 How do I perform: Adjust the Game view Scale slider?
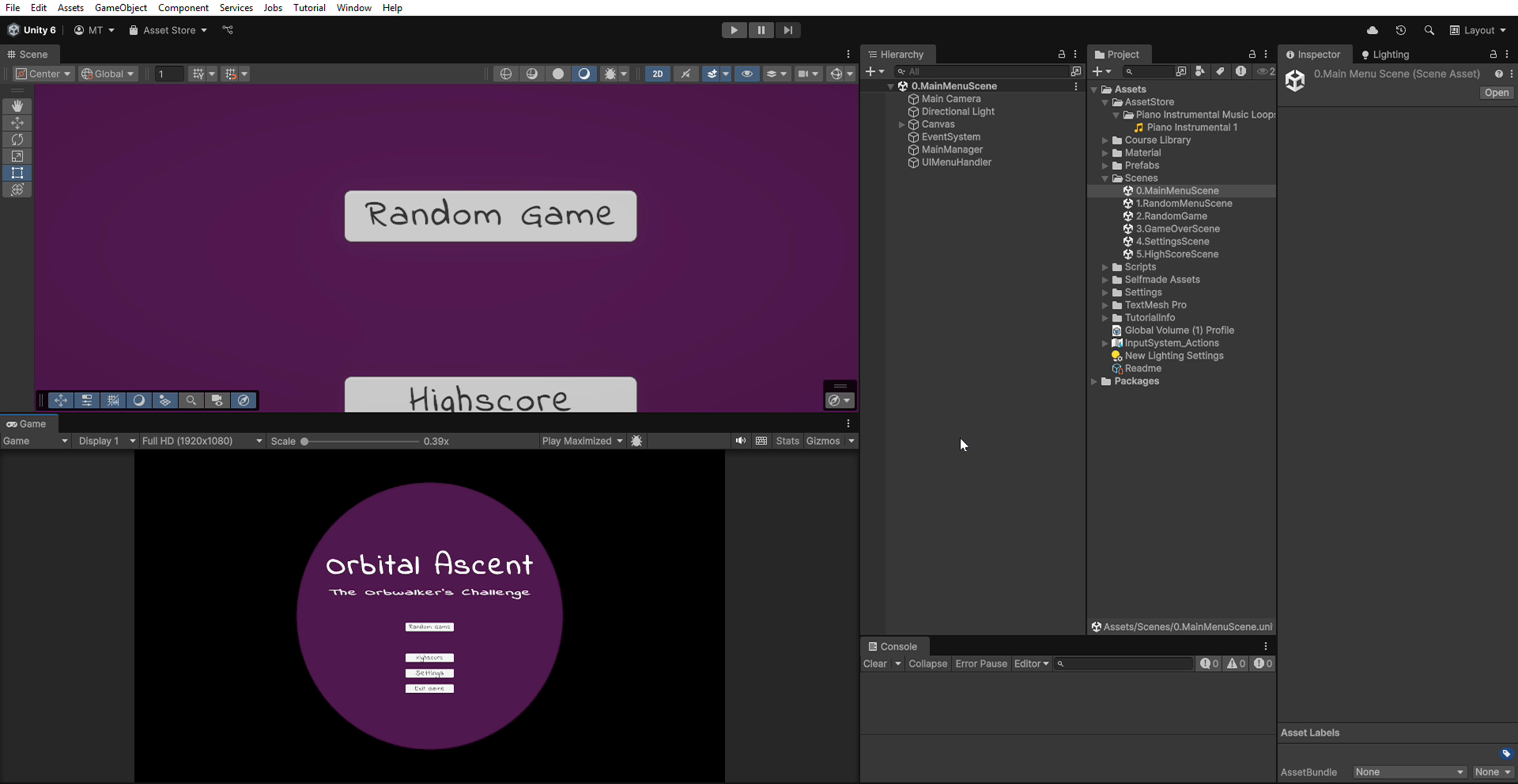tap(304, 442)
